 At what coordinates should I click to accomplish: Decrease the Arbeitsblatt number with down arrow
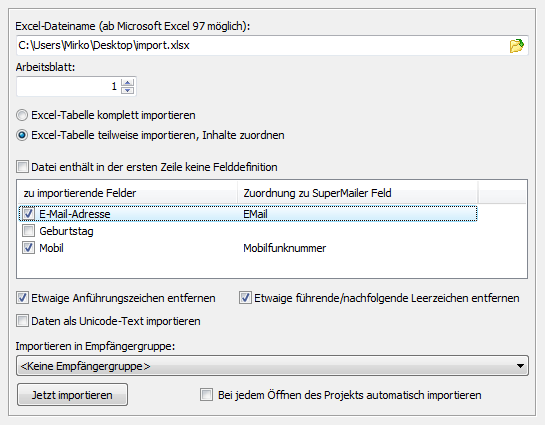point(128,90)
